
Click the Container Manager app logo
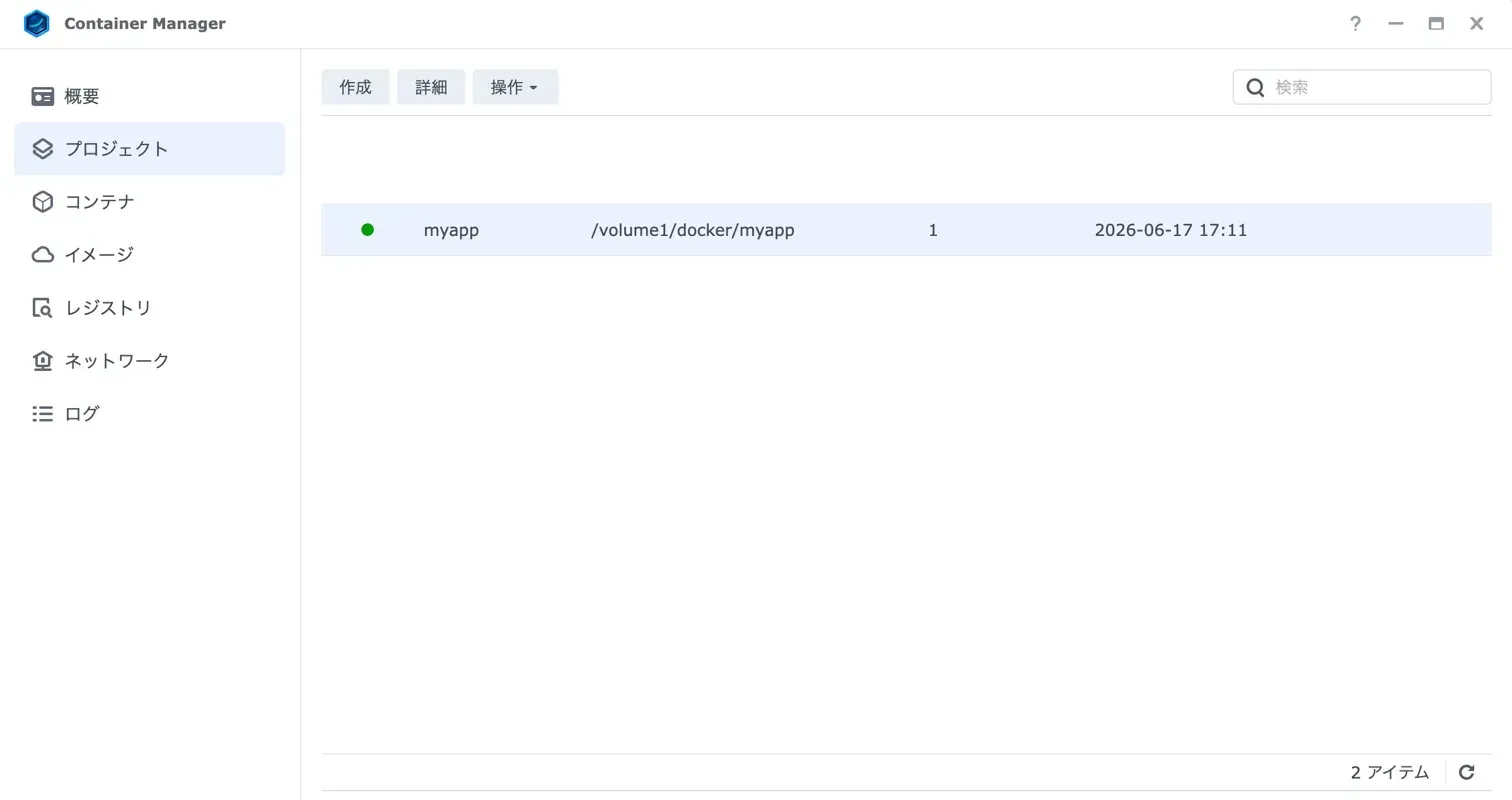click(x=37, y=24)
